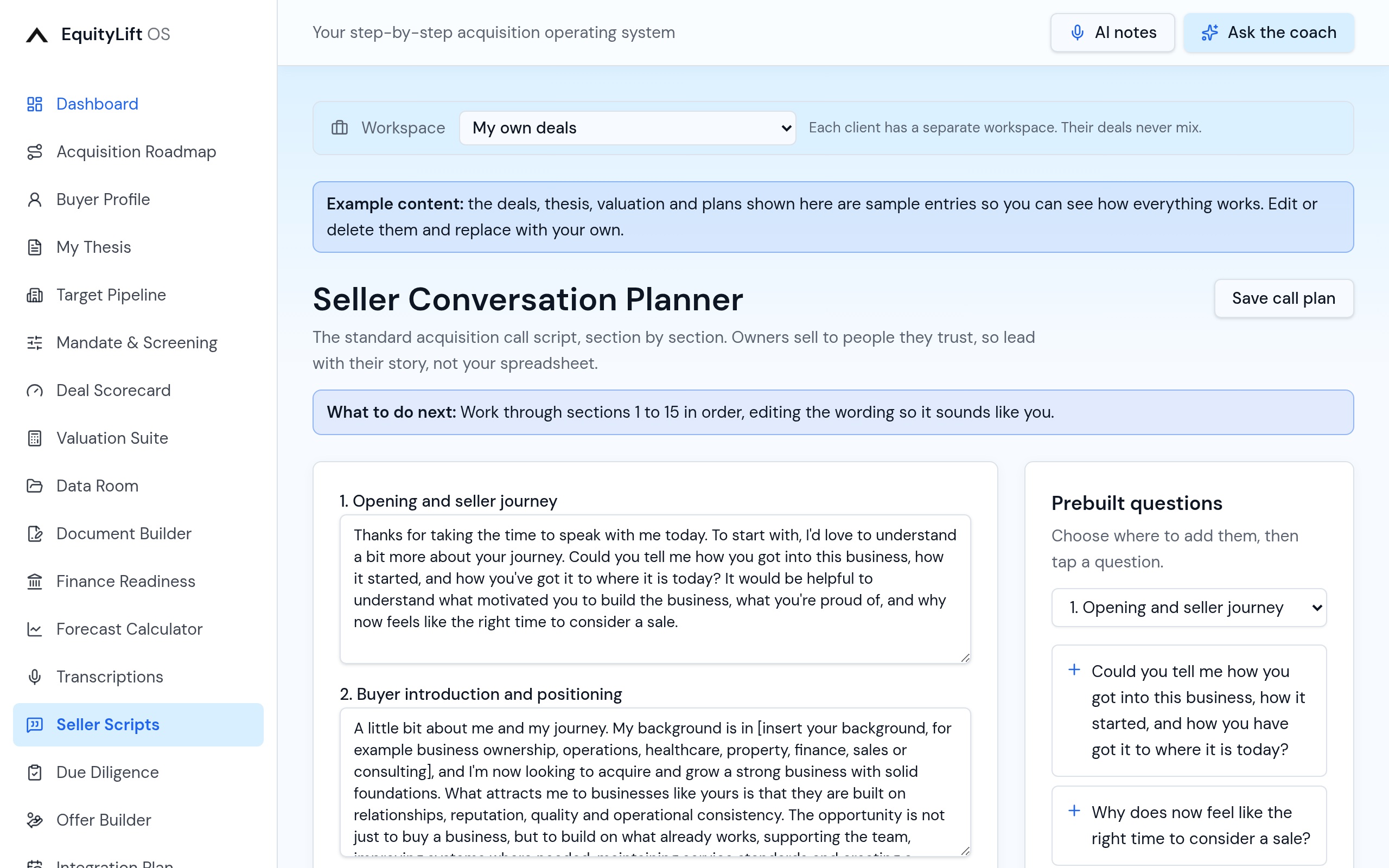Click the Document Builder pen icon
Screen dimensions: 1389x868
pyautogui.click(x=34, y=533)
